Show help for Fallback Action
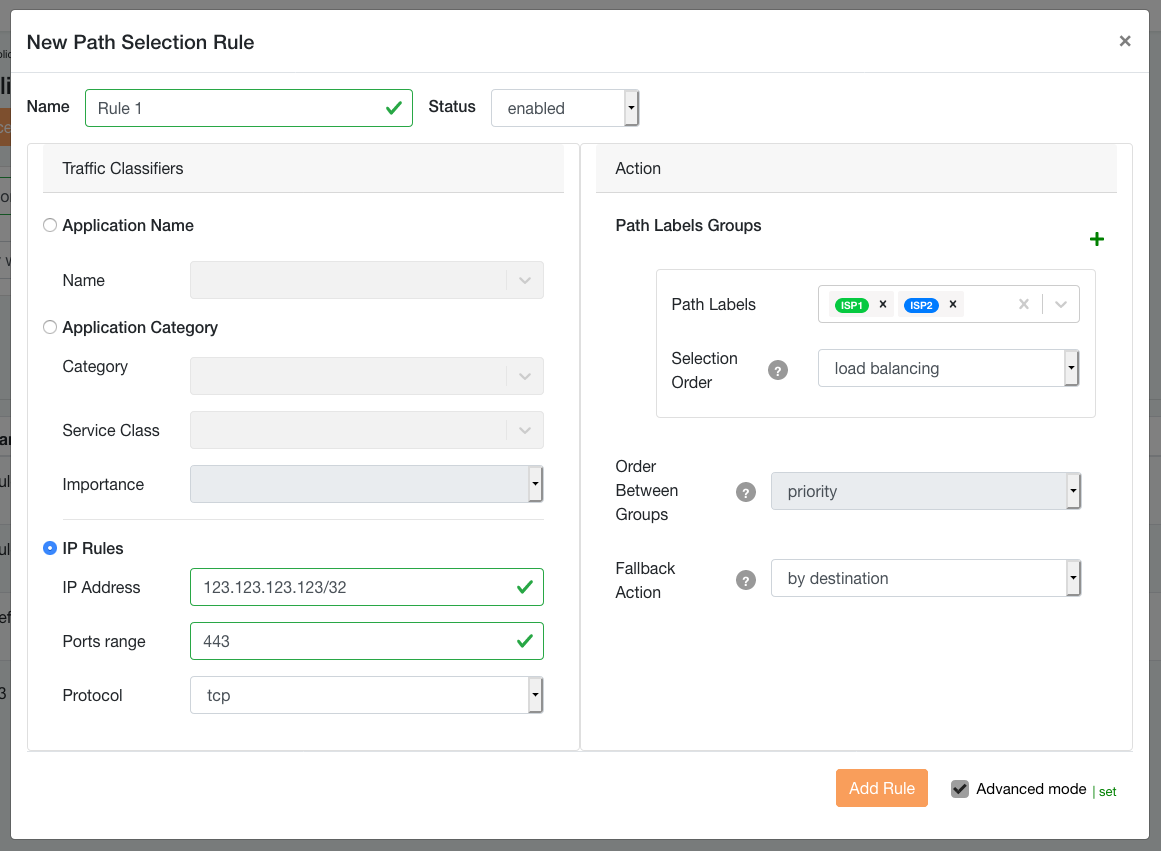 coord(745,580)
